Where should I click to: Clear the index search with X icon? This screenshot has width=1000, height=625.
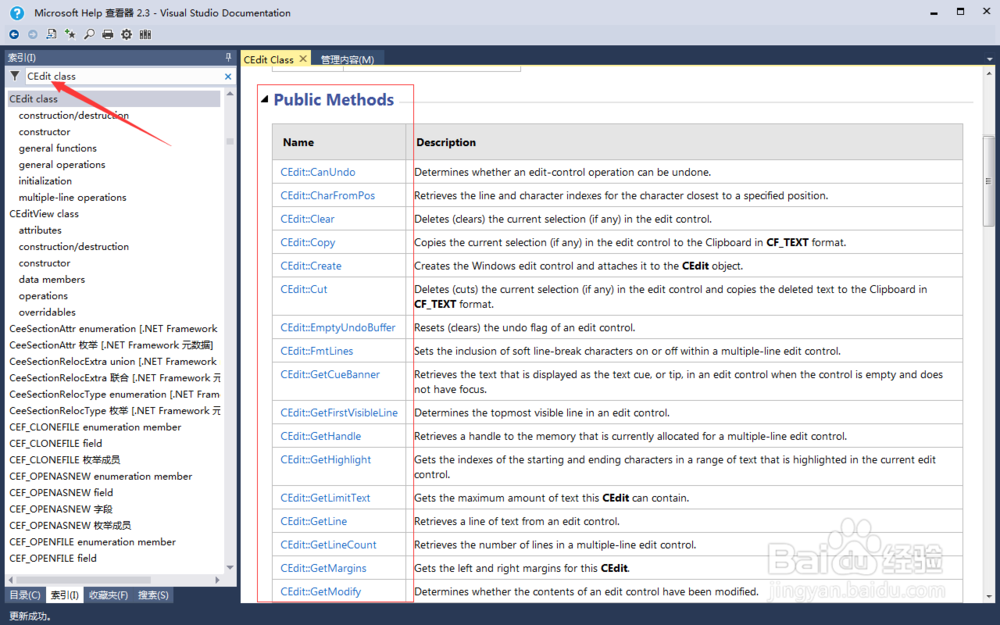coord(228,77)
